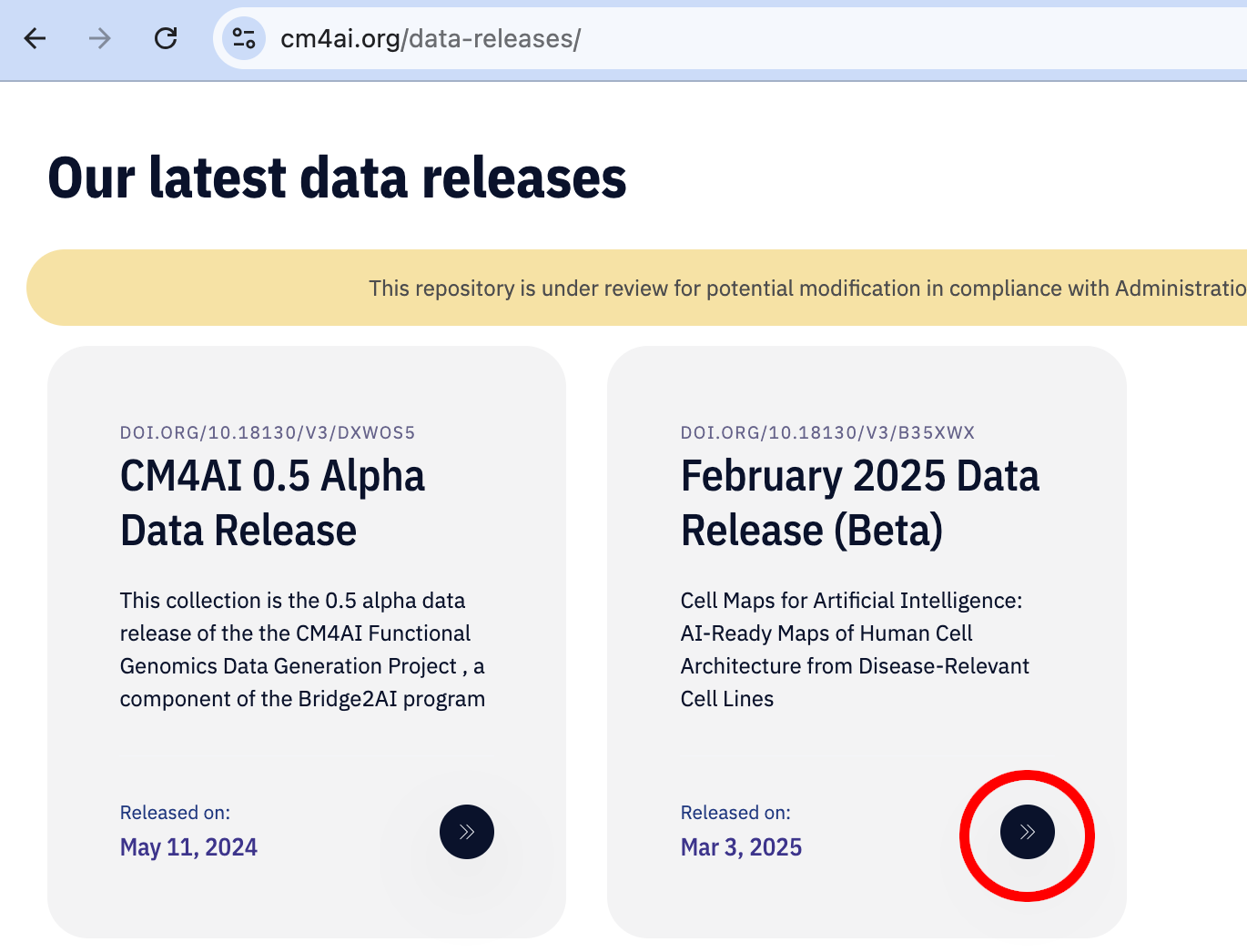Open site information icon in address bar
1247x952 pixels.
pos(244,38)
